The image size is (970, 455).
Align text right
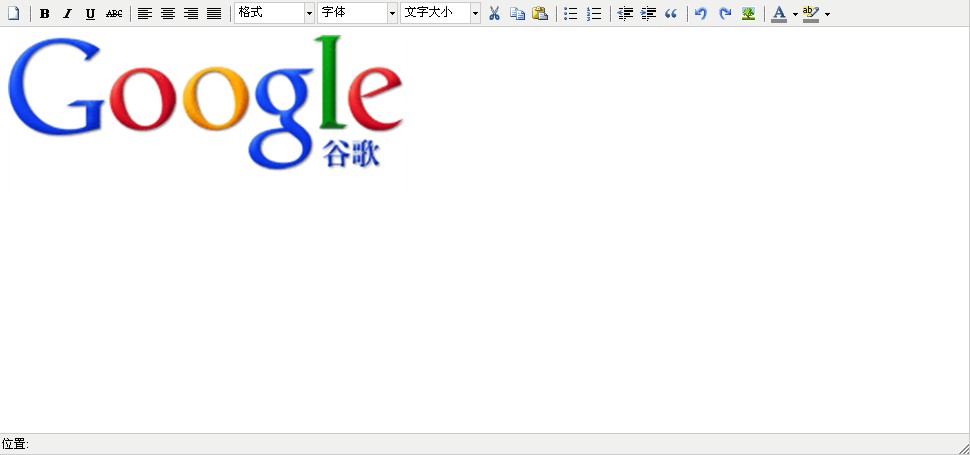click(x=191, y=13)
